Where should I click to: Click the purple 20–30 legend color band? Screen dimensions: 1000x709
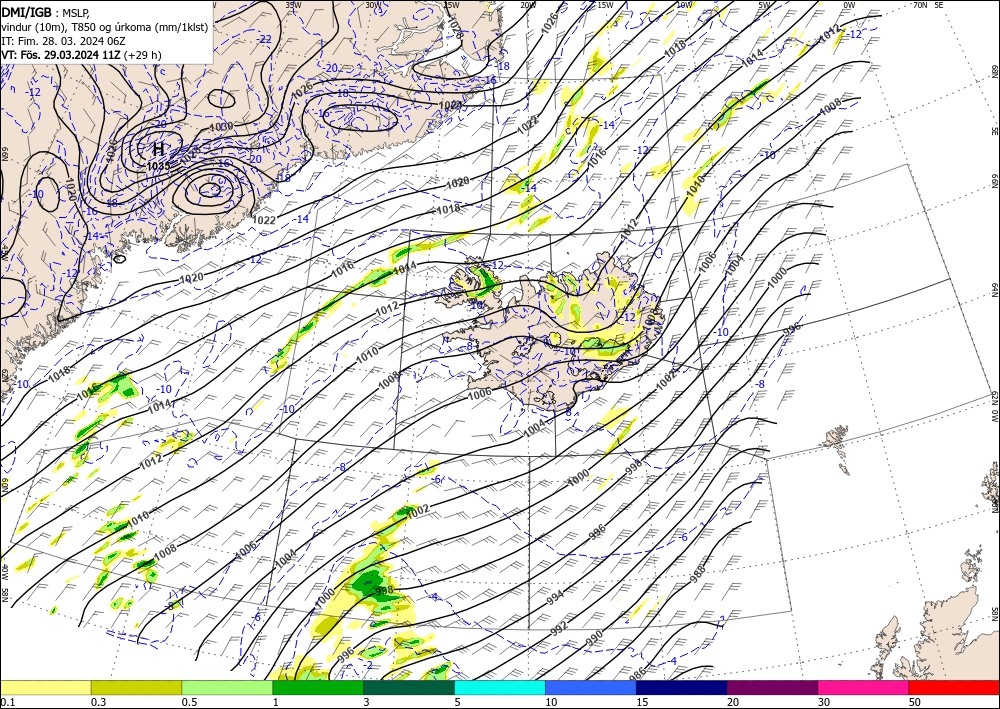772,687
